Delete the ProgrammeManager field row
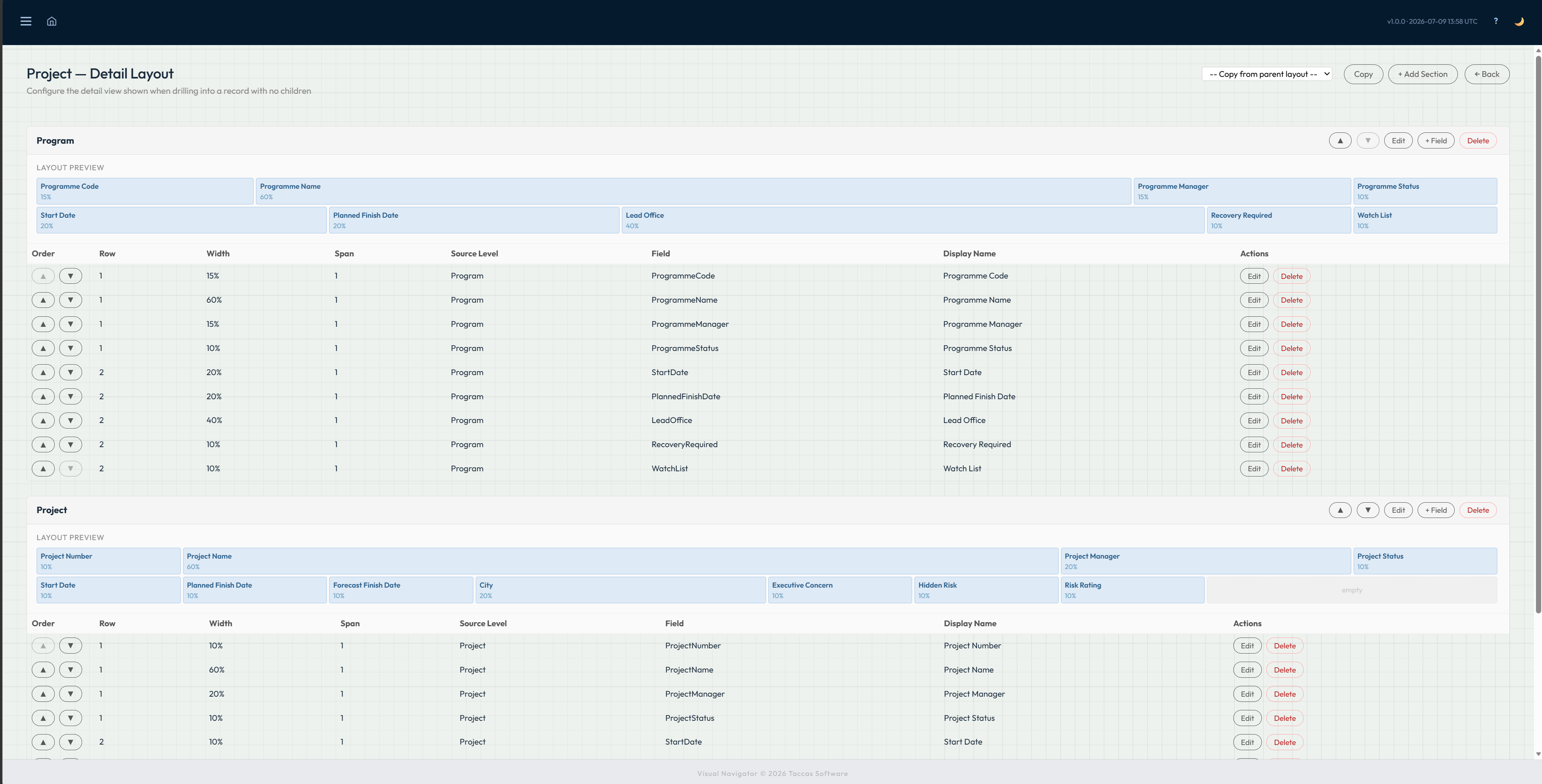Screen dimensions: 1542x784 [1291, 324]
